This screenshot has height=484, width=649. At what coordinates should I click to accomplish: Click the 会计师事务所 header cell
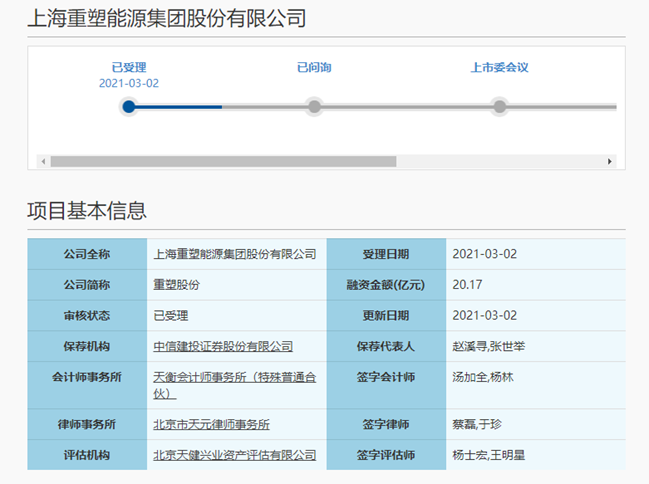pos(87,385)
